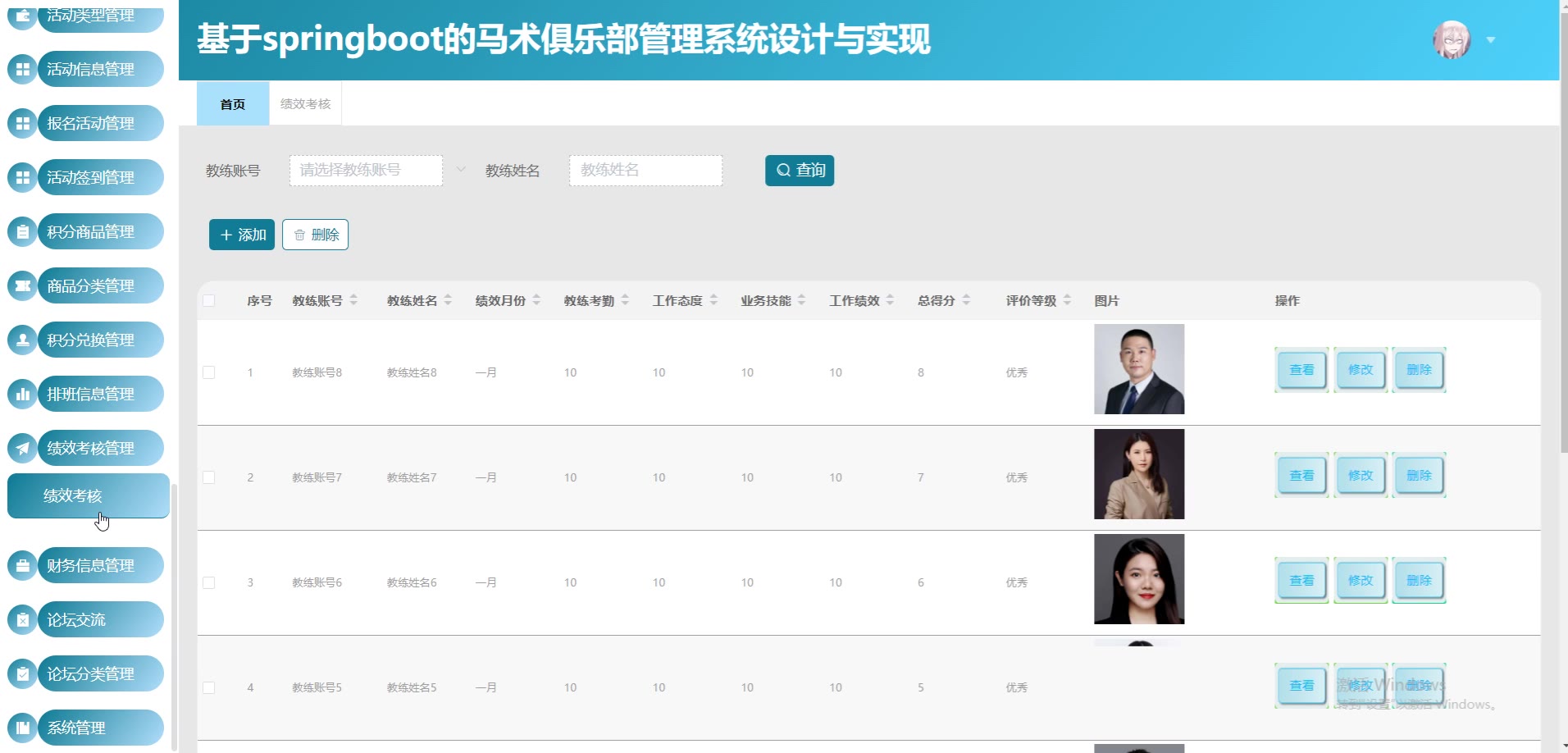Image resolution: width=1568 pixels, height=753 pixels.
Task: Click 查看 for row 教练账号7
Action: [x=1301, y=475]
